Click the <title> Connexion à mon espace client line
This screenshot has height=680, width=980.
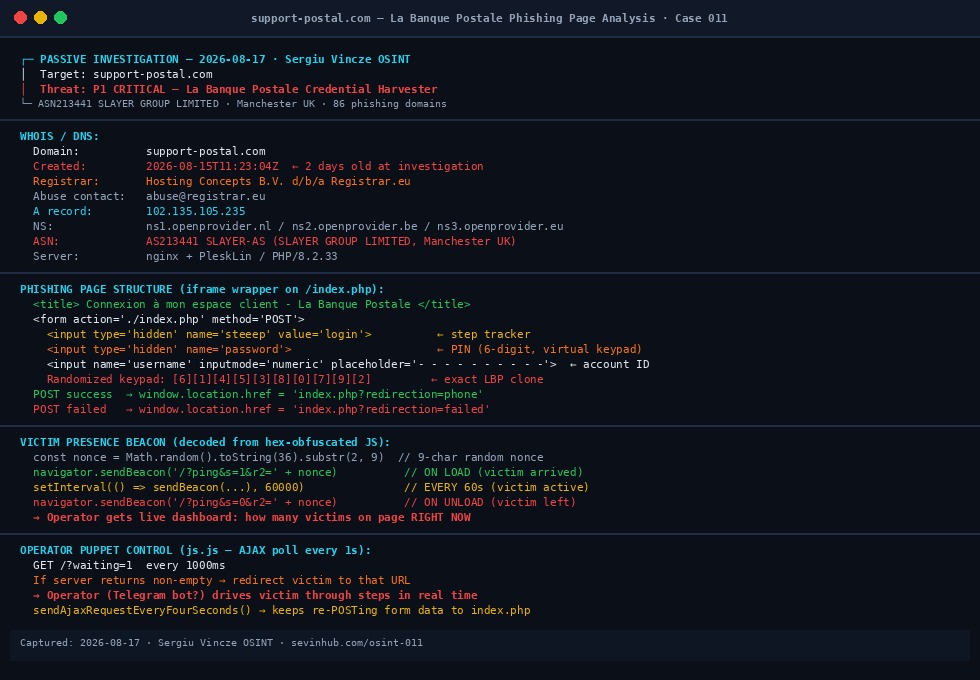tap(252, 304)
